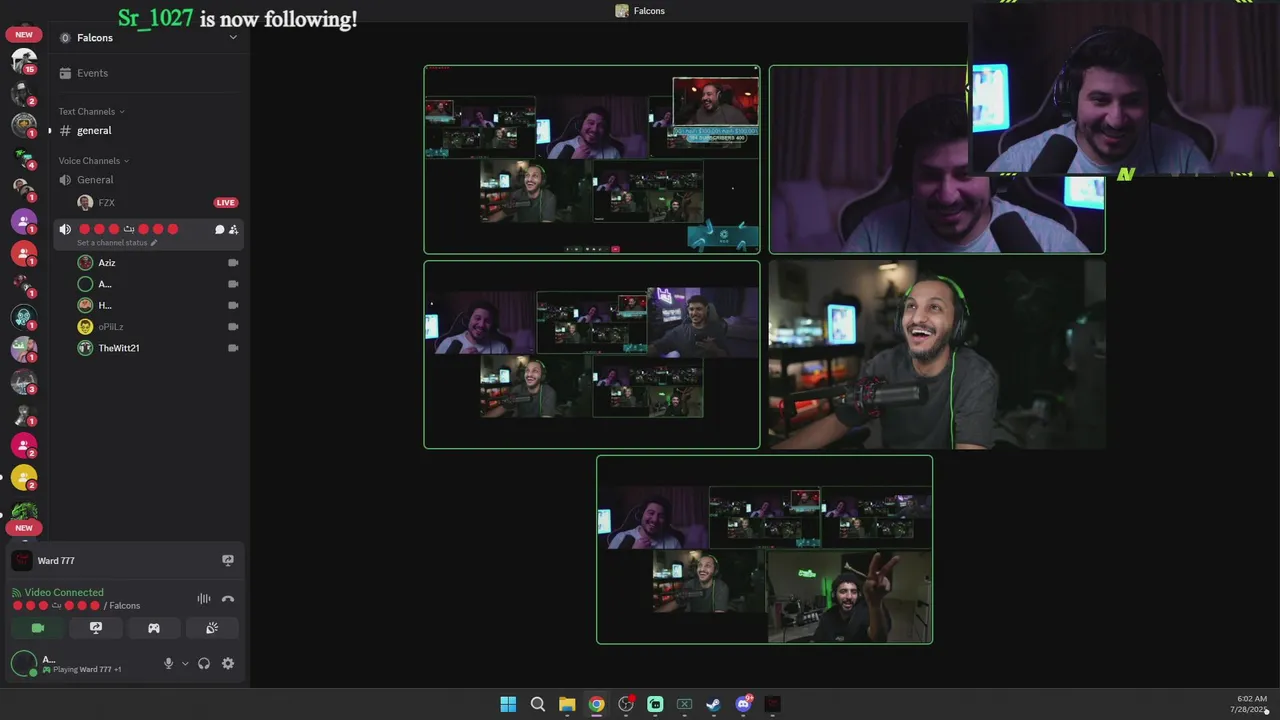Edit channel status with the pencil icon
The width and height of the screenshot is (1280, 720).
154,243
